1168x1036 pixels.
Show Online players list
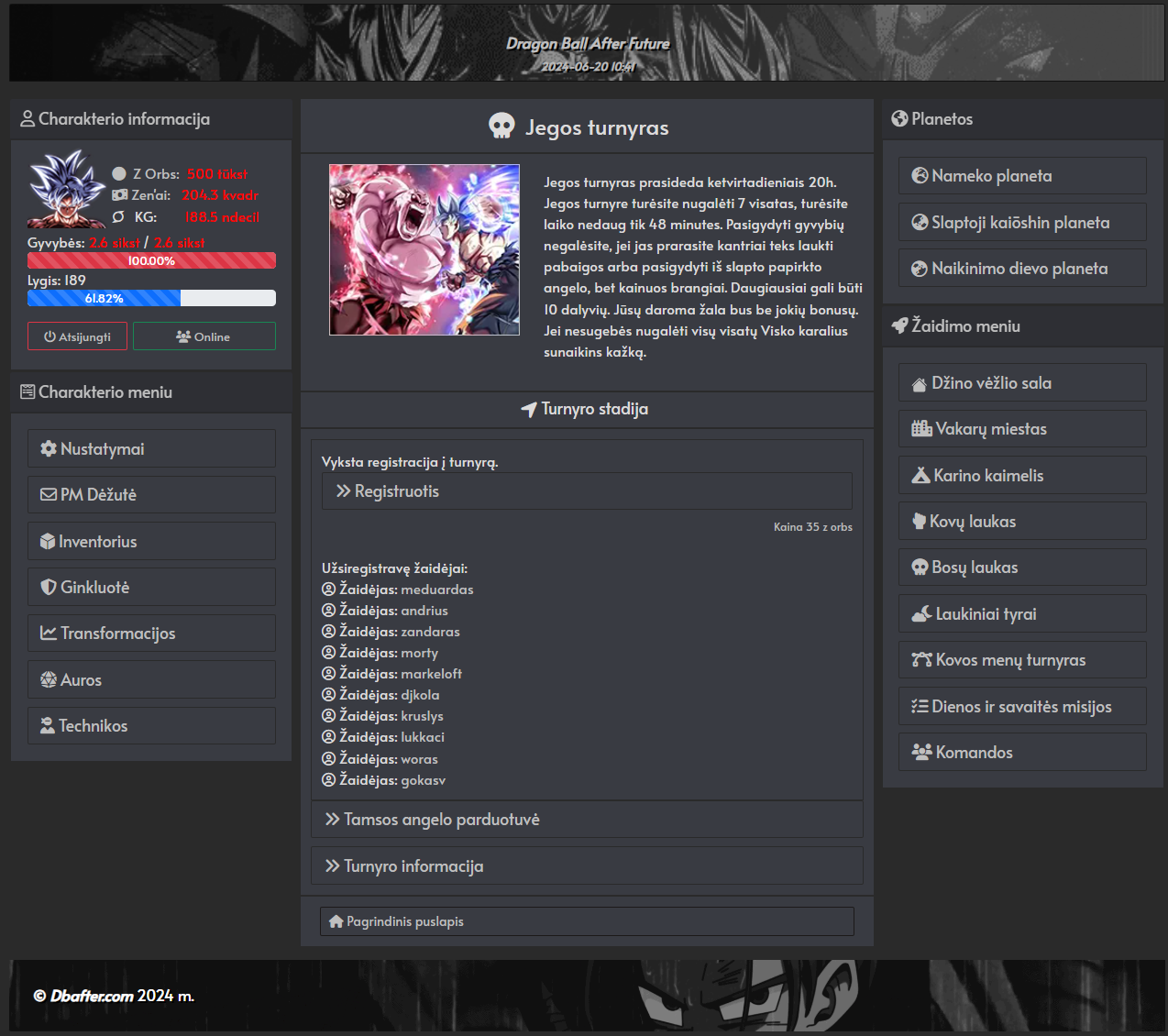204,336
